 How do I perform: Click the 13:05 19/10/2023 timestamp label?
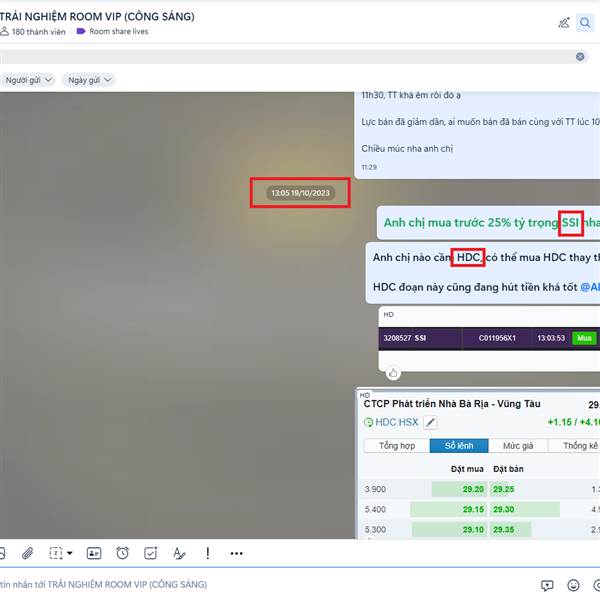[x=300, y=193]
